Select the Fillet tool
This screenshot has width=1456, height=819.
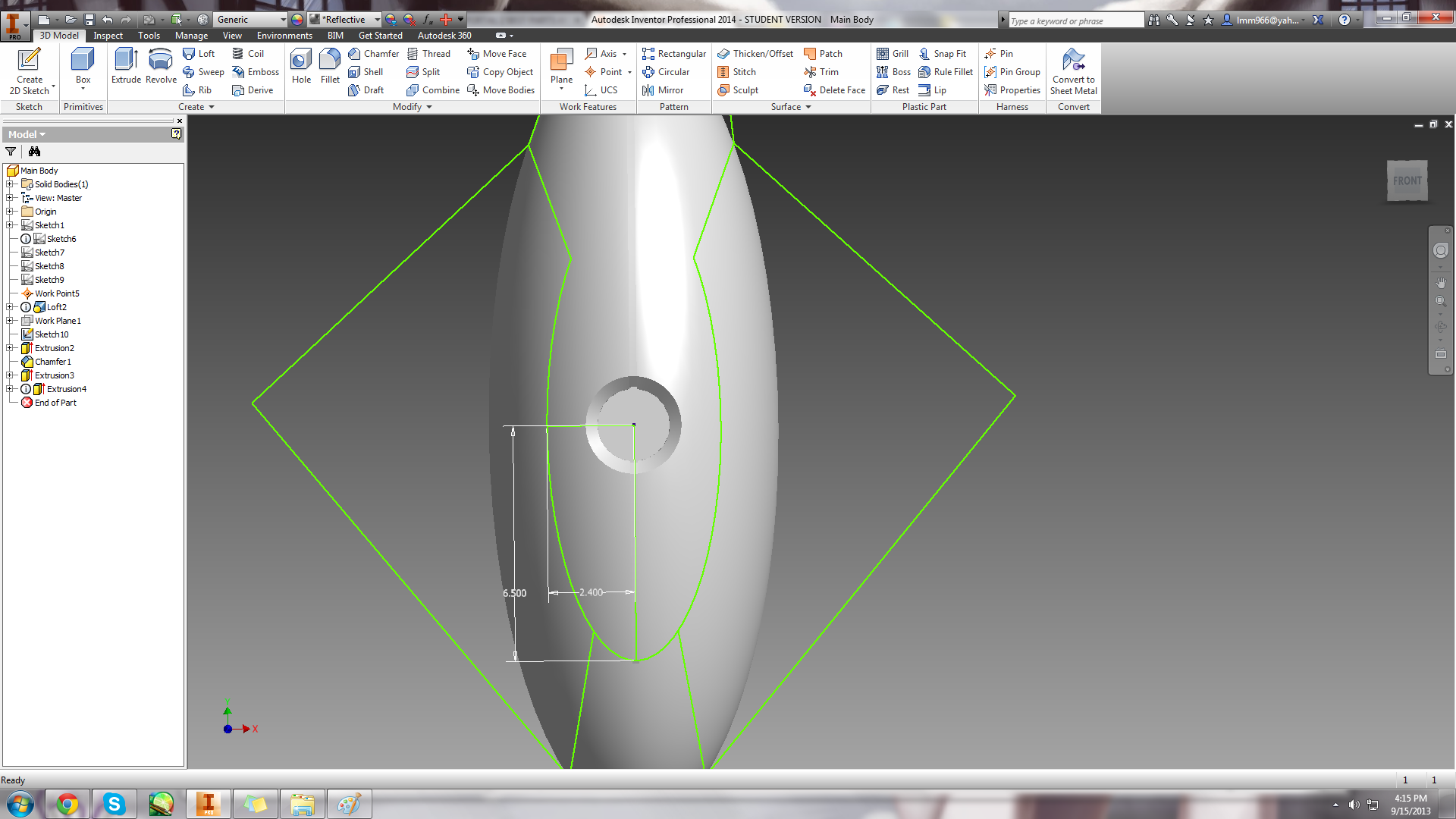tap(330, 65)
